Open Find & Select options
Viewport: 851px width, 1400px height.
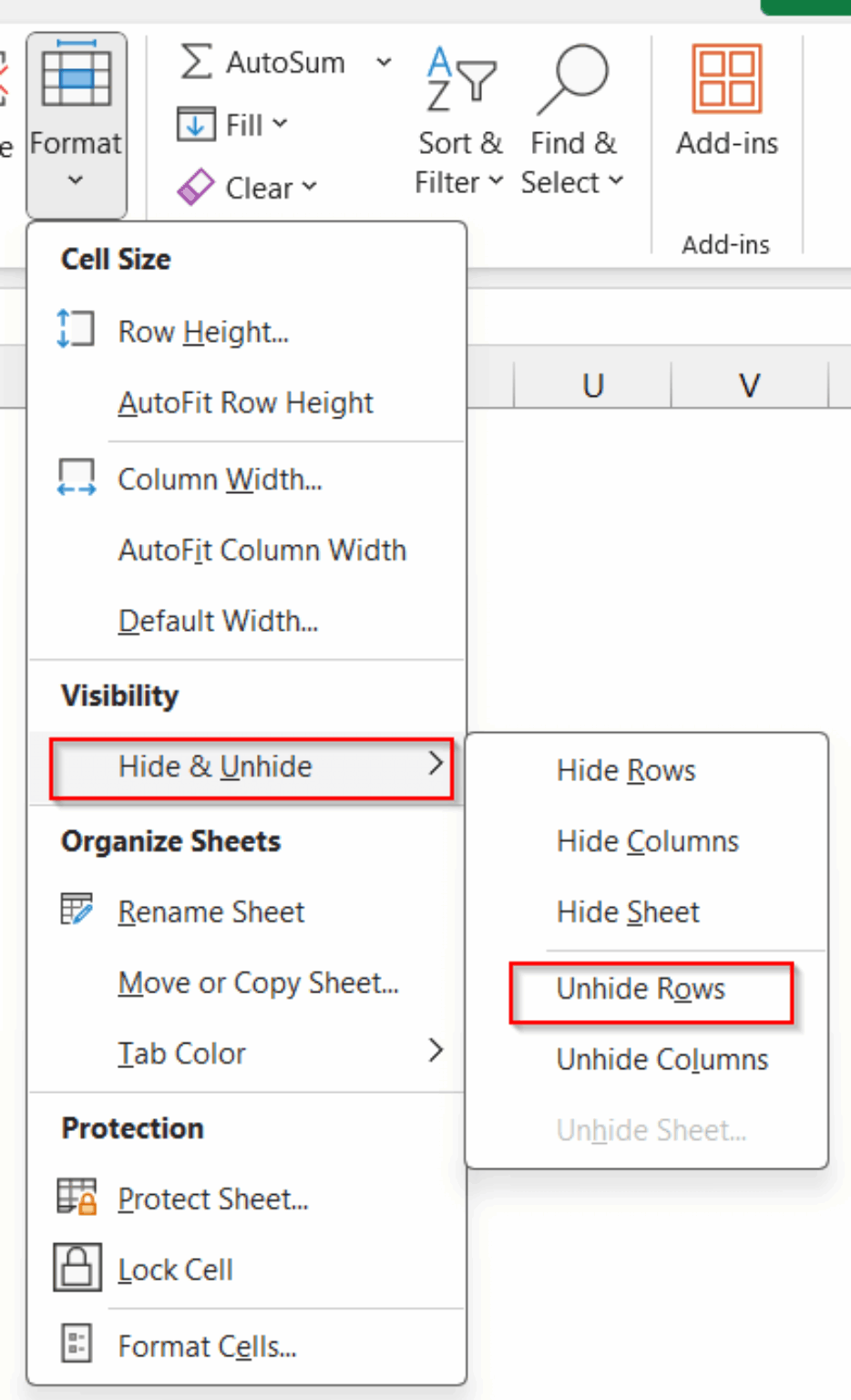pyautogui.click(x=572, y=118)
